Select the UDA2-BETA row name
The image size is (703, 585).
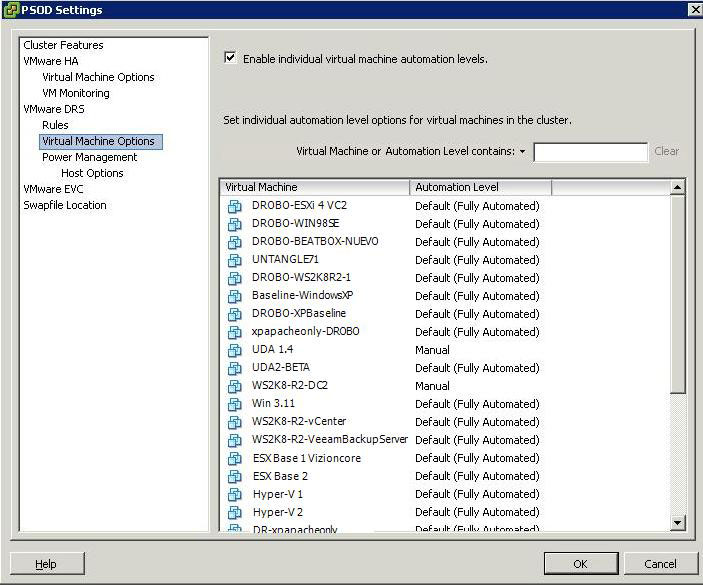(281, 368)
